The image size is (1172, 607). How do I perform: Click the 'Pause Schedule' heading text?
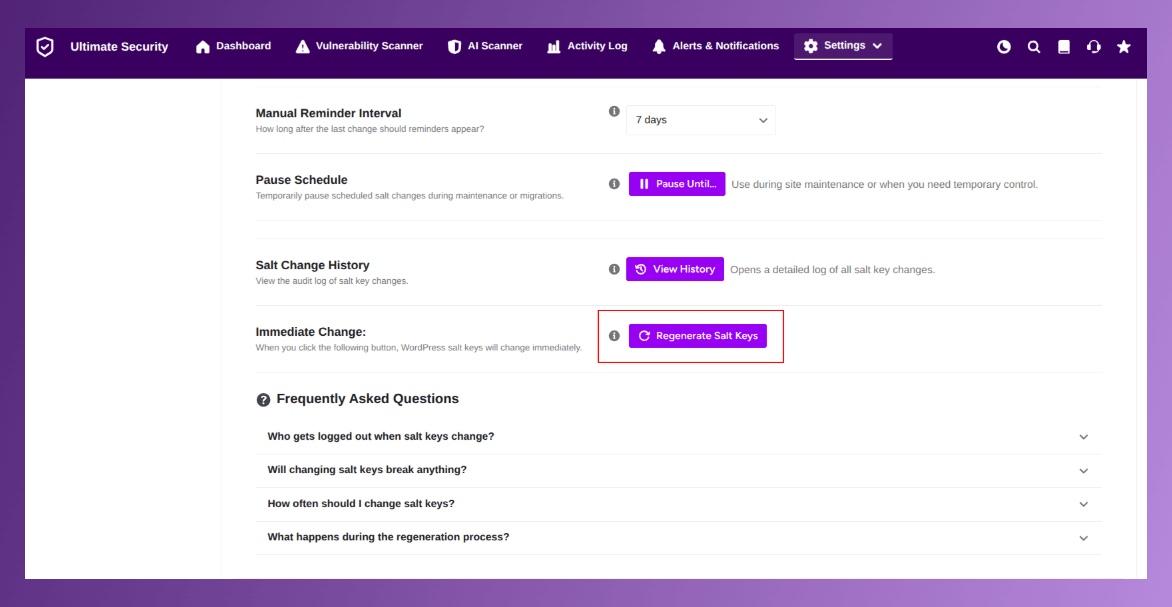302,180
